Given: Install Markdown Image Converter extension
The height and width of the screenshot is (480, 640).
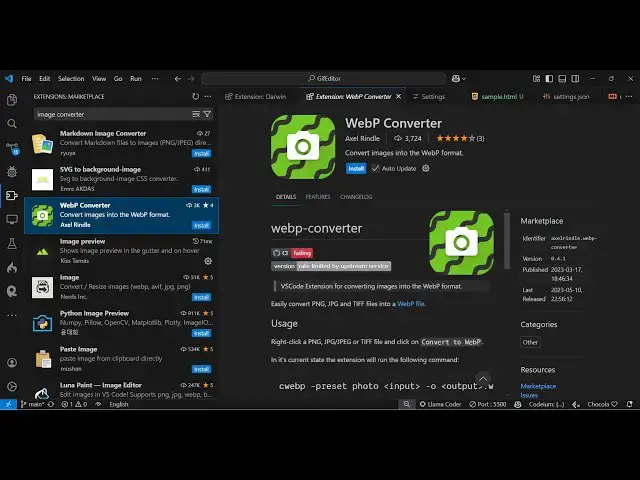Looking at the screenshot, I should pos(202,153).
